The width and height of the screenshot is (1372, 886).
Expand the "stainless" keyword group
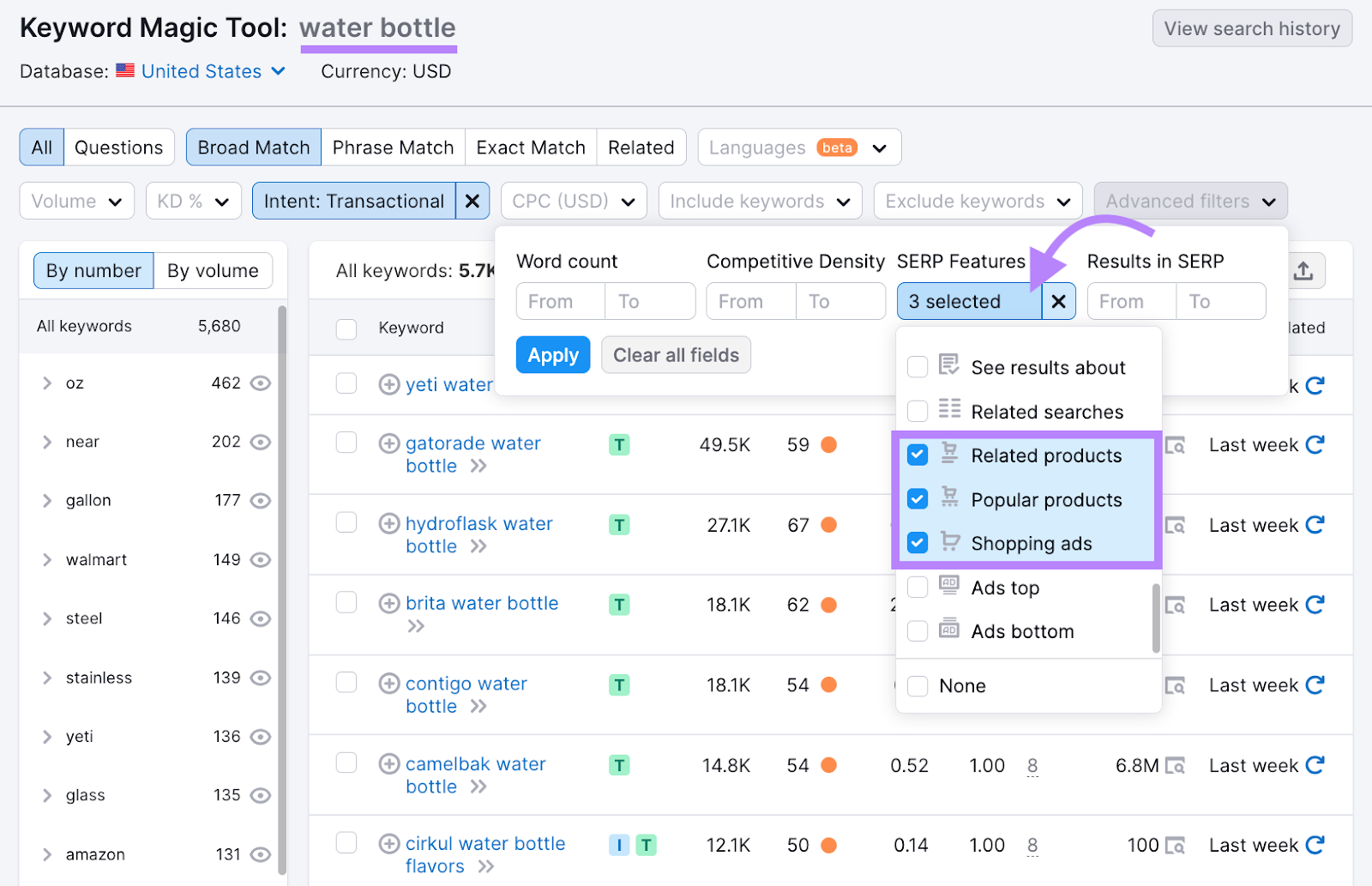47,677
